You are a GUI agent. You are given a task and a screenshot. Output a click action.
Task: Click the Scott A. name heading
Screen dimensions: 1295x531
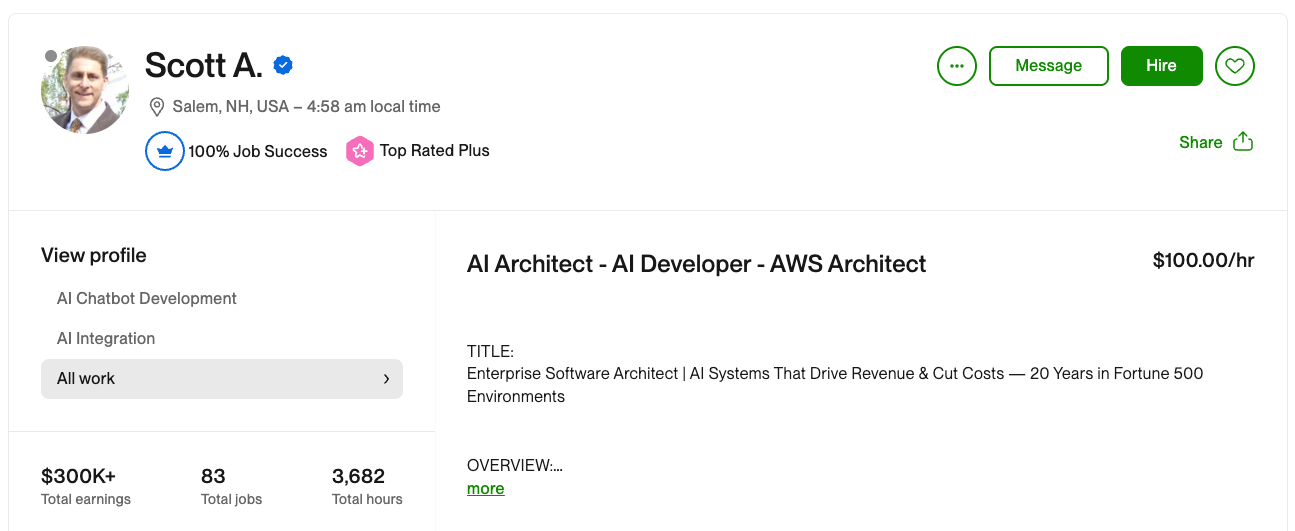click(204, 66)
